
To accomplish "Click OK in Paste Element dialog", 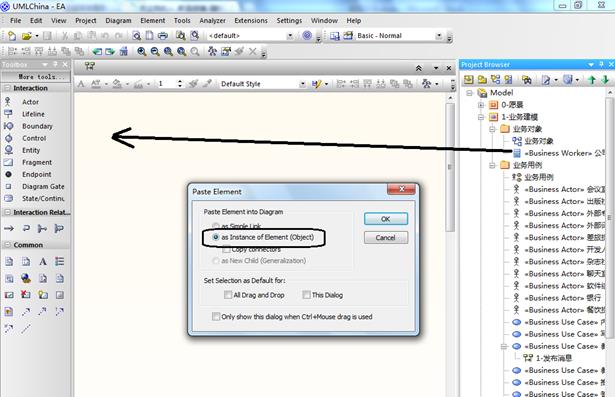I will click(386, 219).
